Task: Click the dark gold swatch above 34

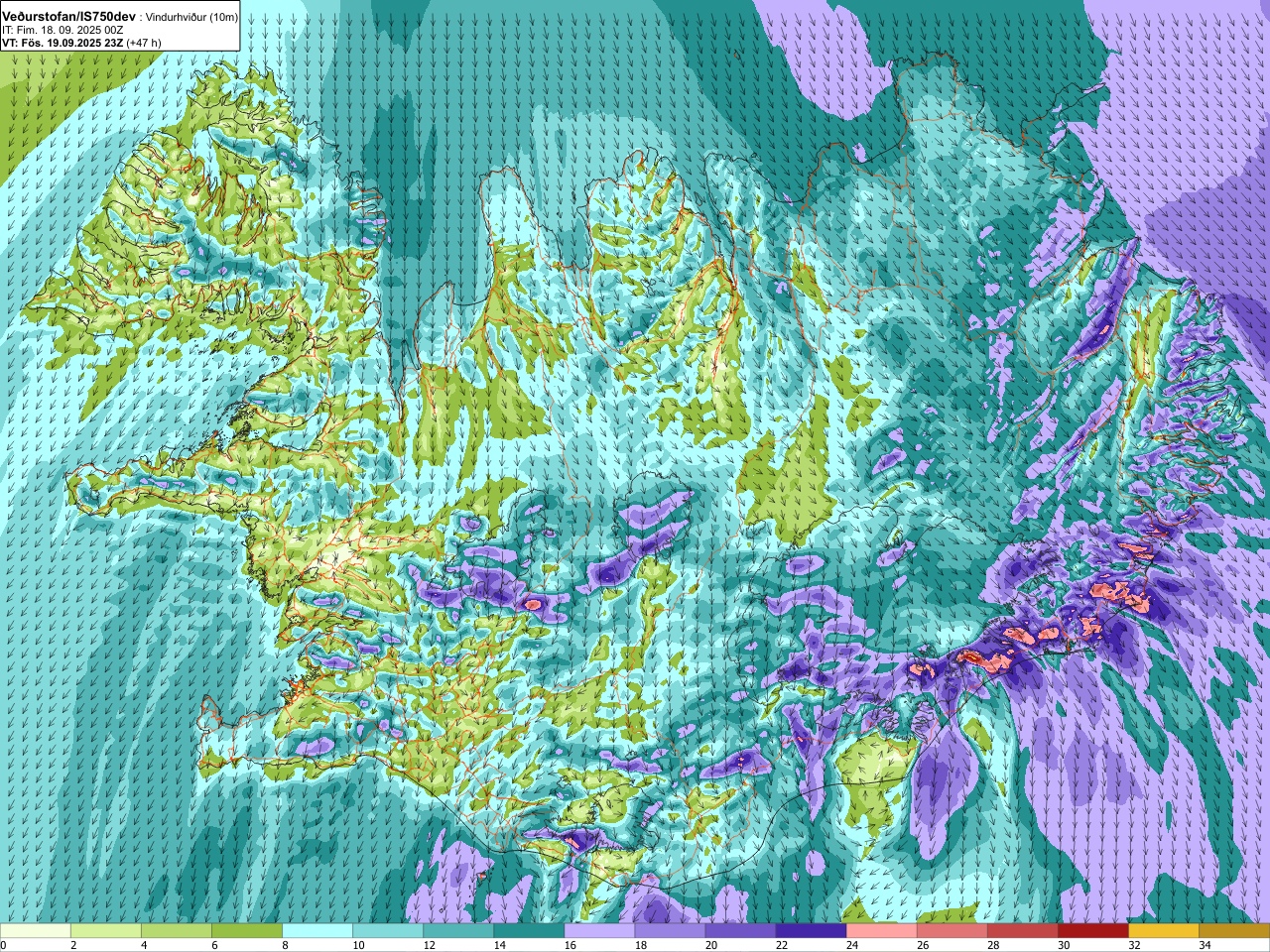Action: point(1233,930)
